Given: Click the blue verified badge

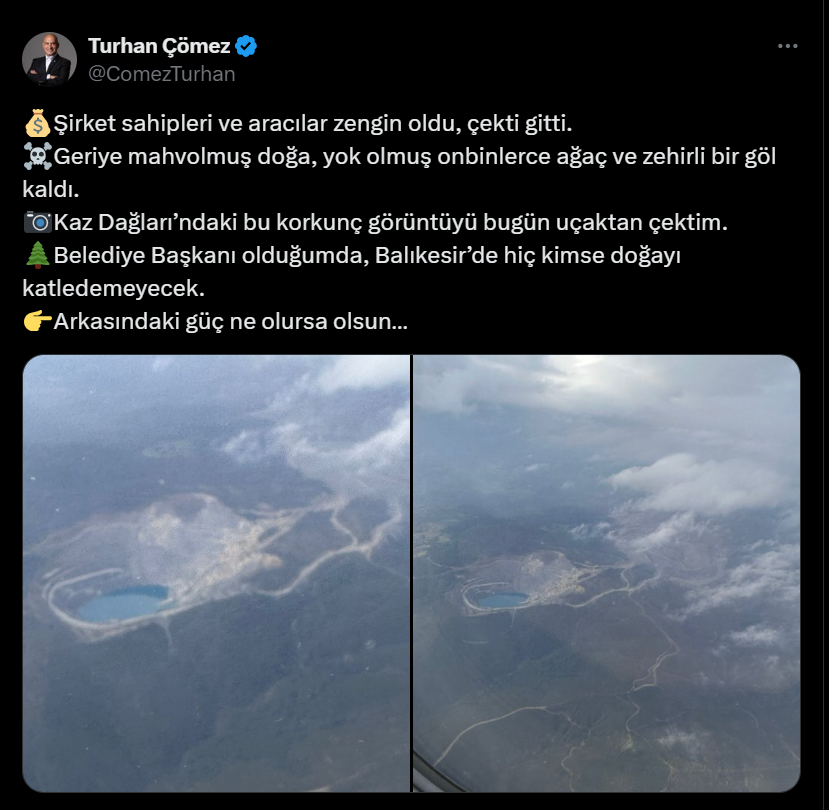Looking at the screenshot, I should [x=246, y=46].
